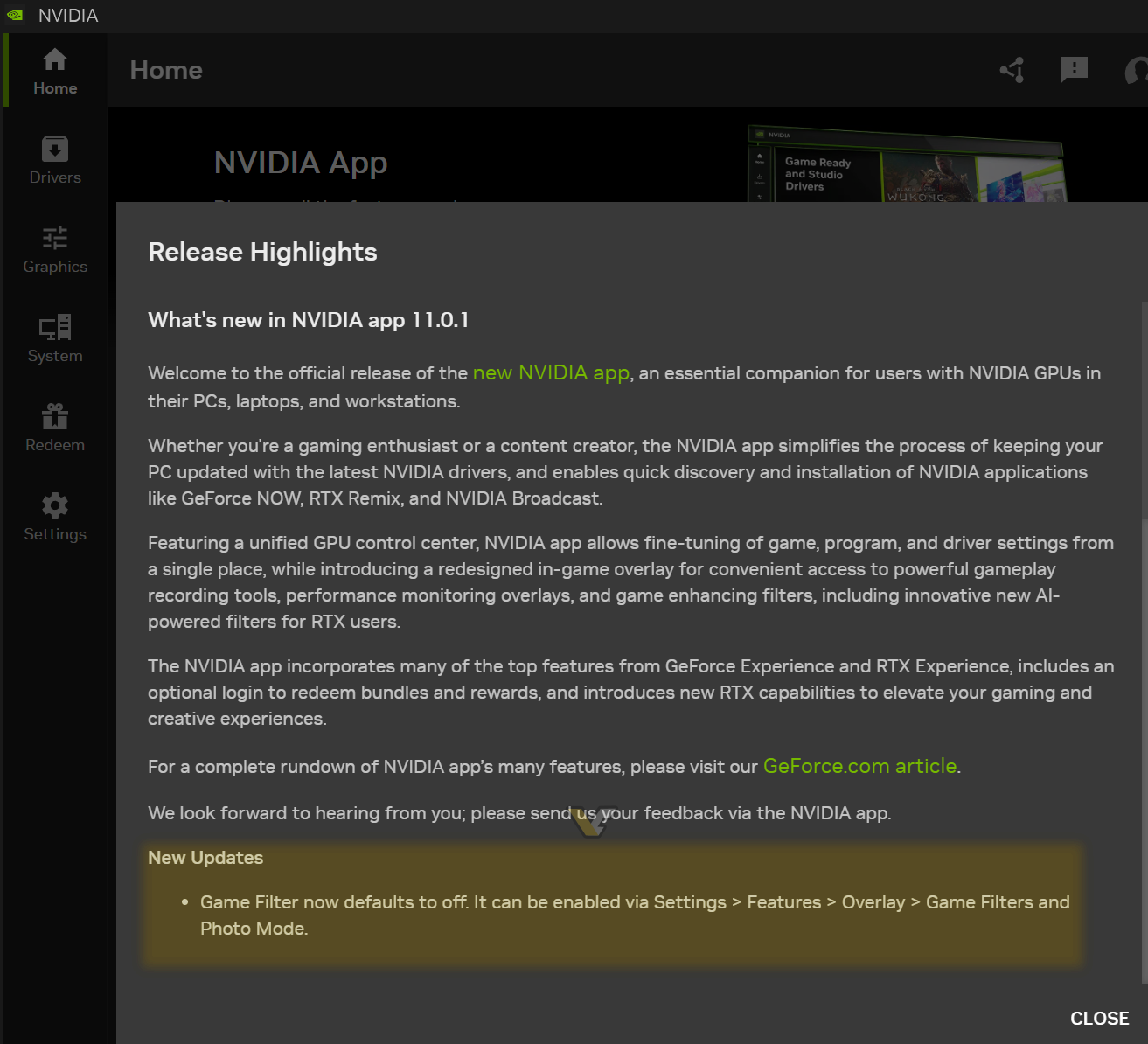This screenshot has height=1044, width=1148.
Task: Open the Redeem rewards section
Action: (x=55, y=428)
